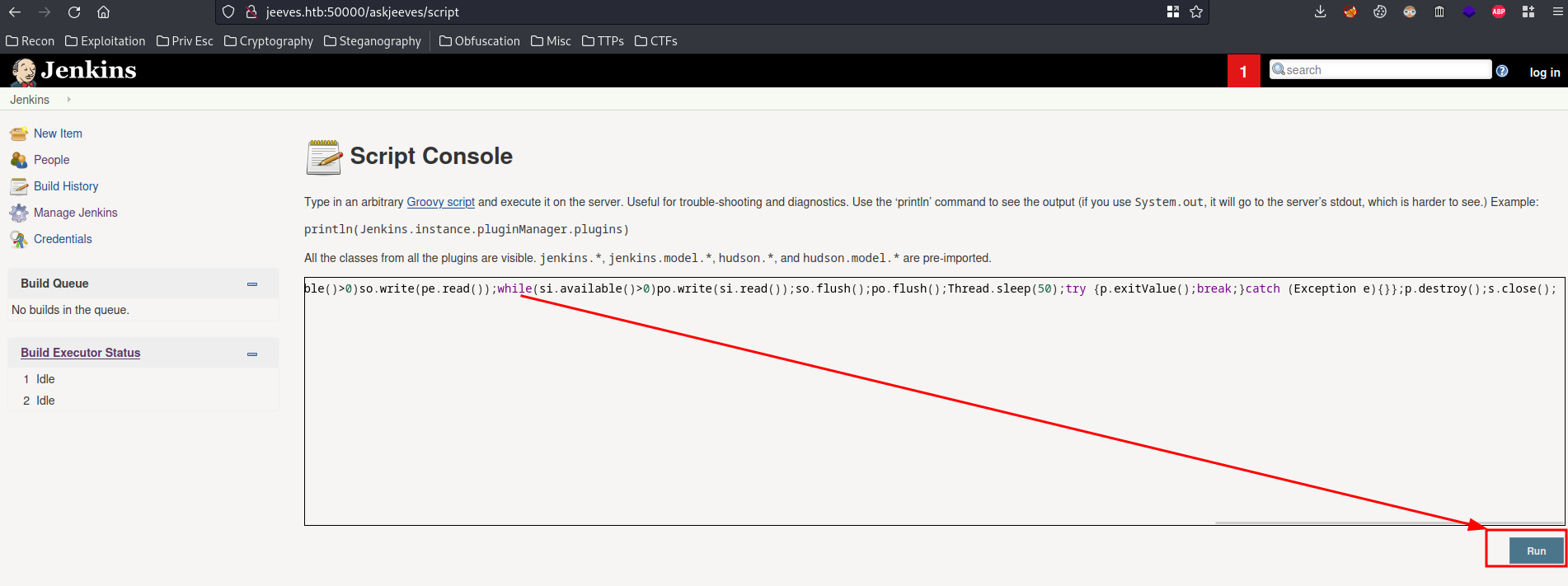Click executor 1 Idle status text
Viewport: 1568px width, 586px height.
(x=45, y=379)
